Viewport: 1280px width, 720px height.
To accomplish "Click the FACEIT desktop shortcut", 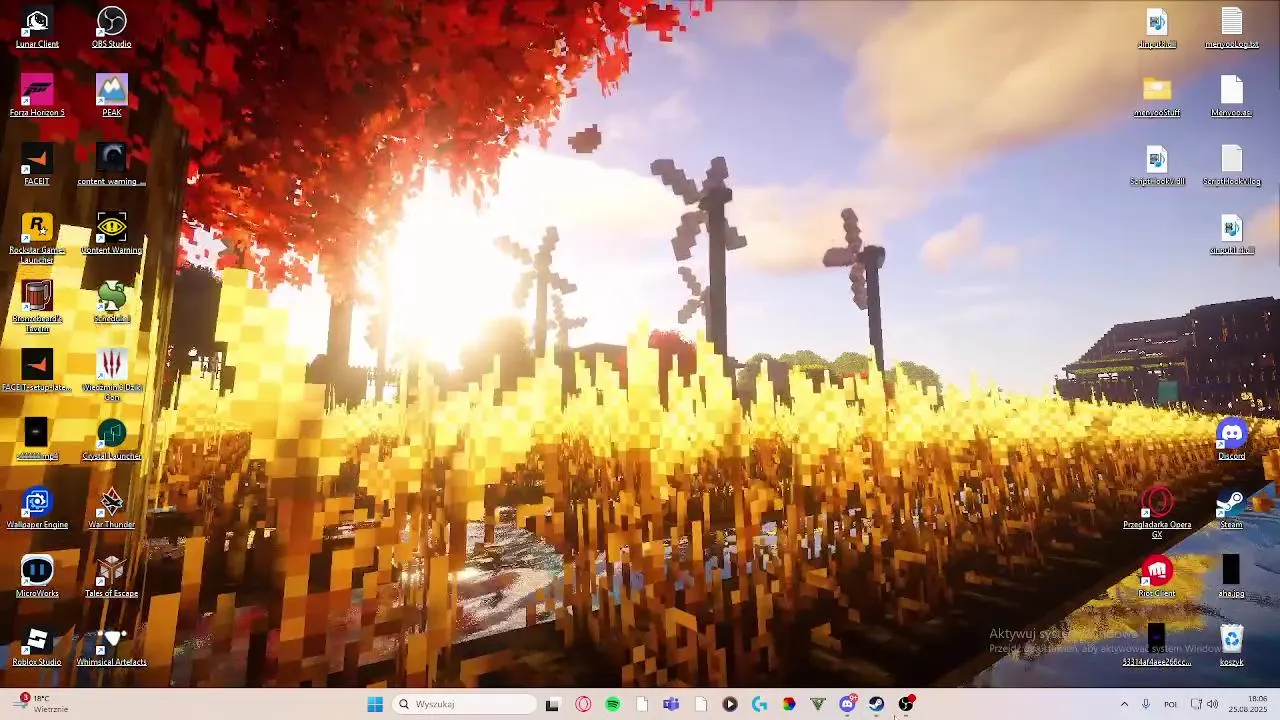I will [x=37, y=165].
